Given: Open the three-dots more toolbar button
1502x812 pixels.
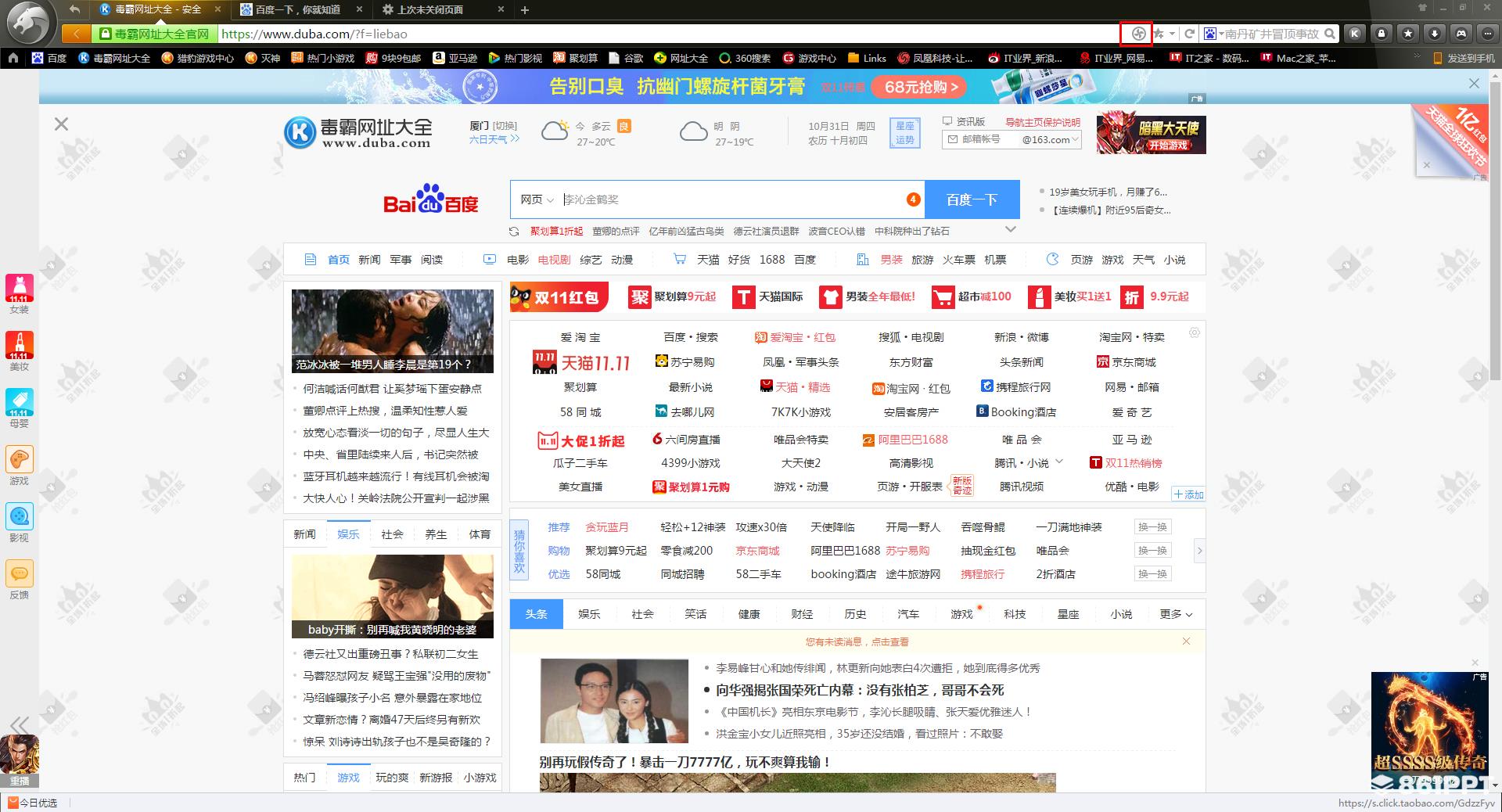Looking at the screenshot, I should pyautogui.click(x=1487, y=34).
